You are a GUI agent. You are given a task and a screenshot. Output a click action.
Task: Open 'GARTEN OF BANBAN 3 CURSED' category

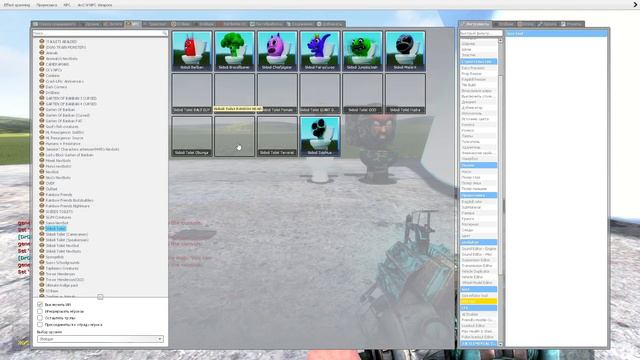71,98
